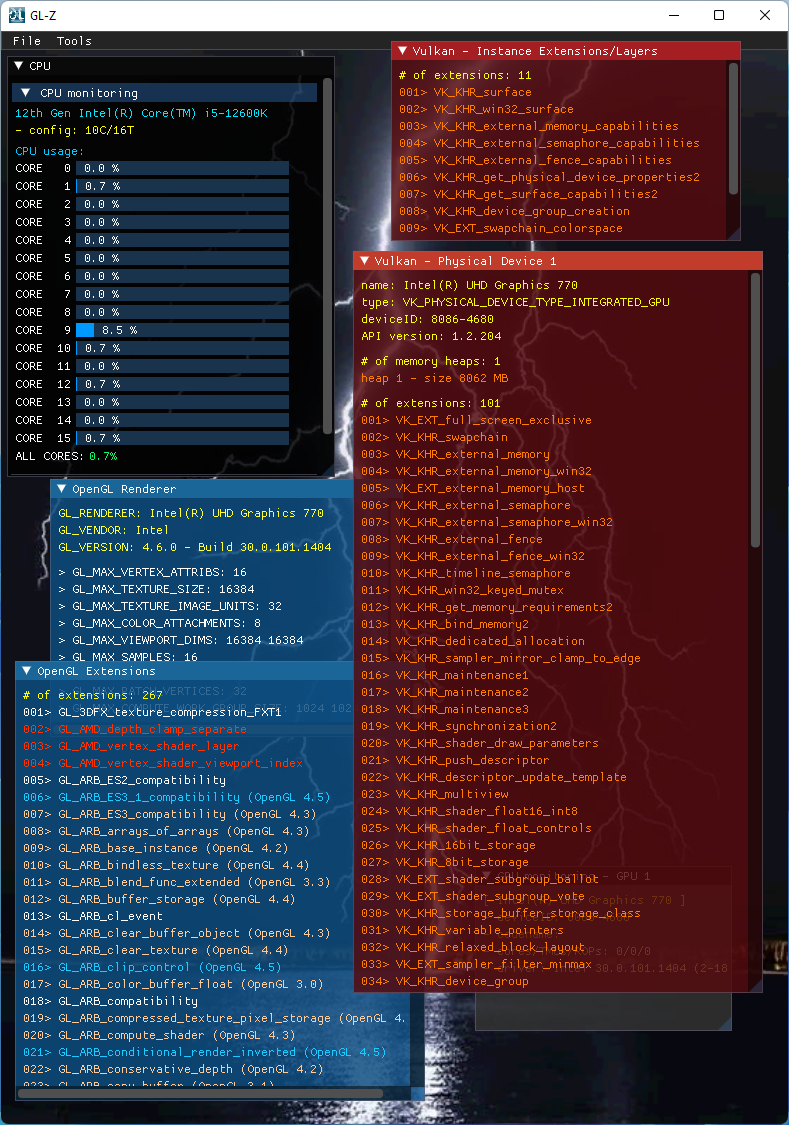Click the GL-Z app icon in title bar
Screen dimensions: 789x1125
coord(16,15)
